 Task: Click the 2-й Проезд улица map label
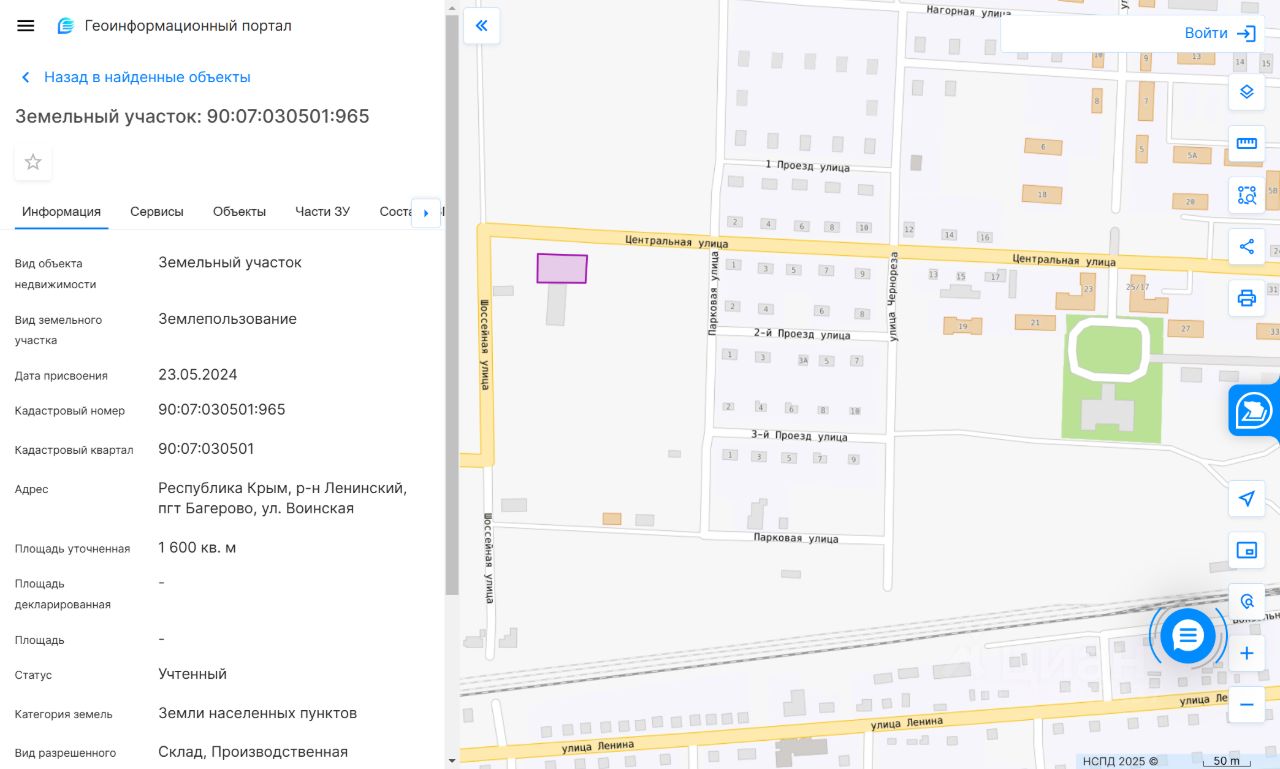point(800,334)
